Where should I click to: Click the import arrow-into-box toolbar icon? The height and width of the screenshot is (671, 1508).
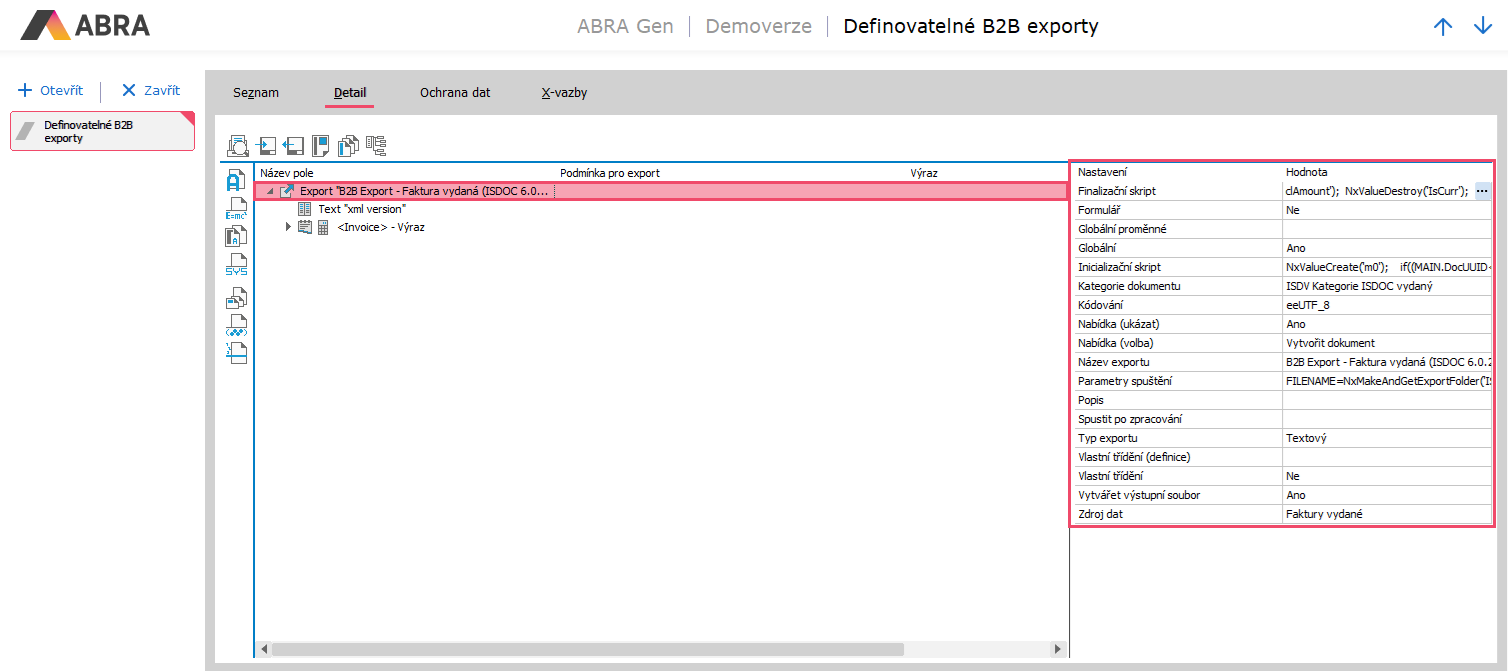click(x=266, y=146)
